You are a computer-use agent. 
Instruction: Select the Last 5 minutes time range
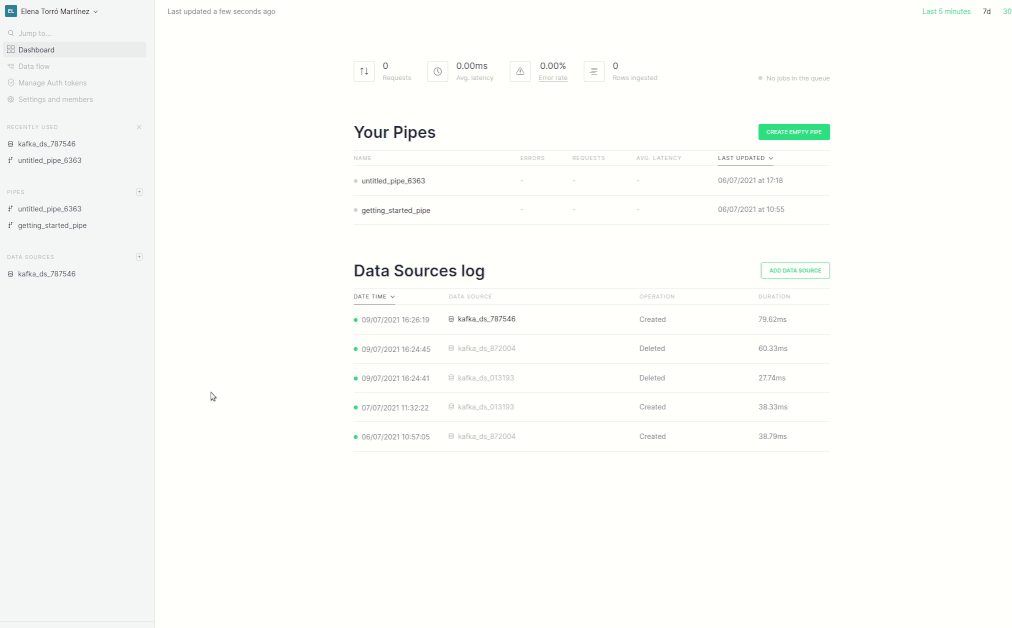pos(945,11)
